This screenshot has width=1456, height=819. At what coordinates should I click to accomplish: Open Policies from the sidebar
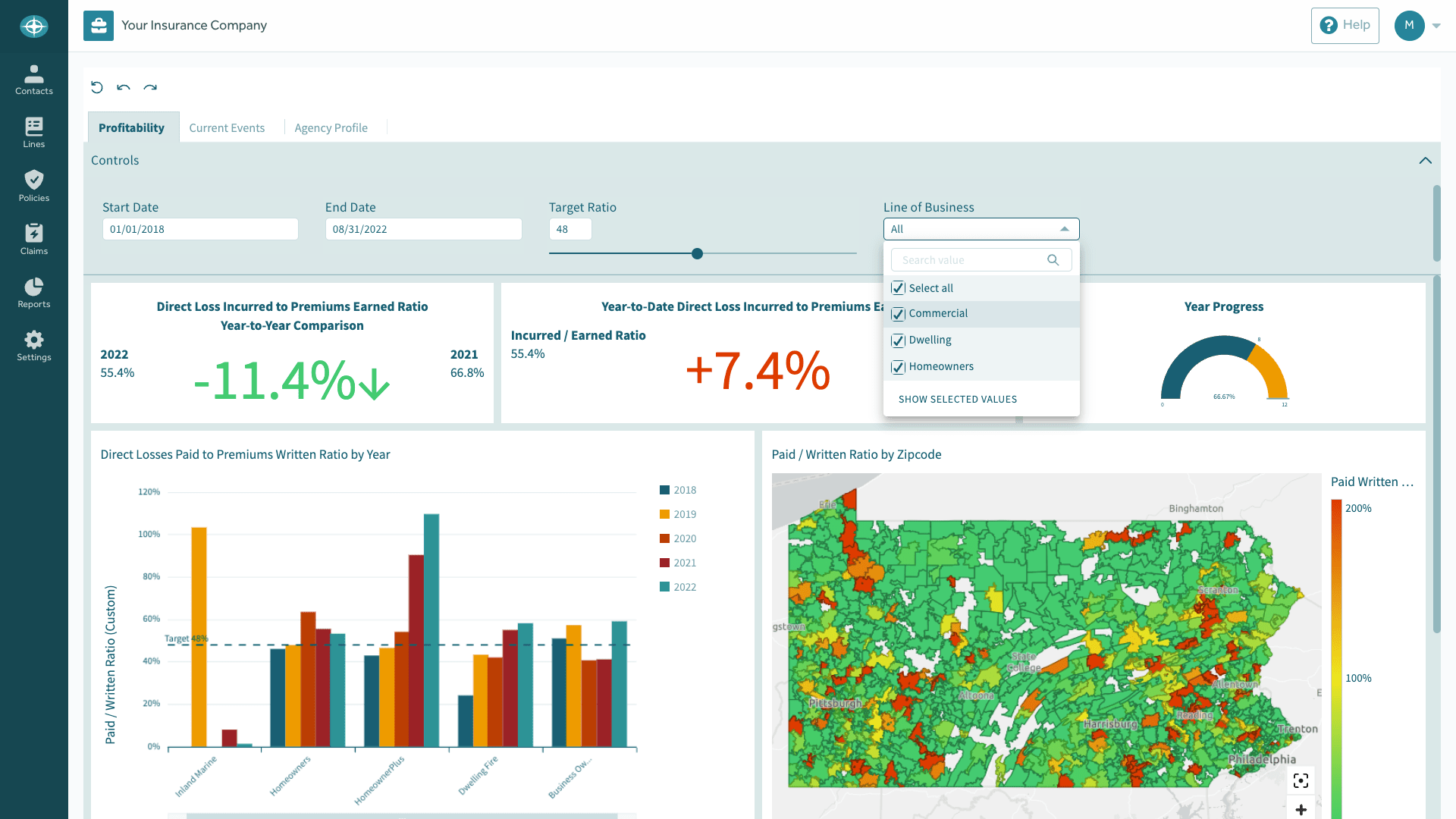(x=33, y=186)
